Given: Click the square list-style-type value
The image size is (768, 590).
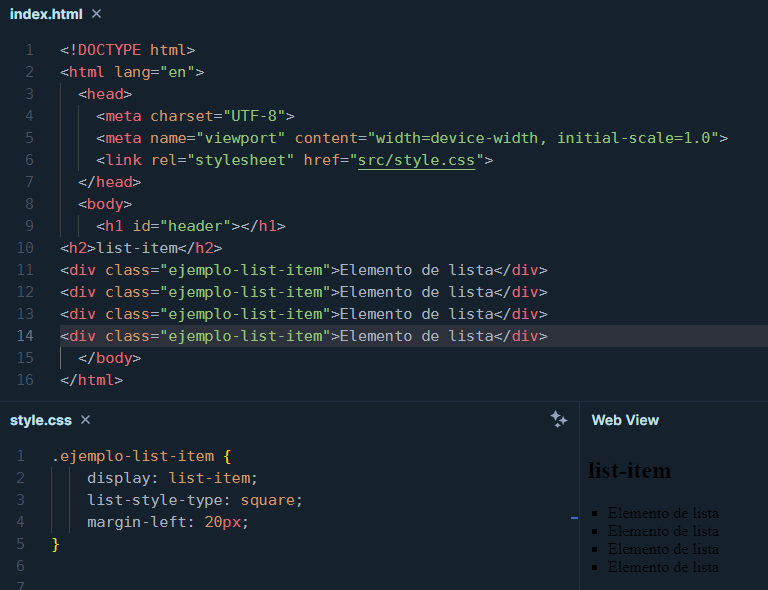Looking at the screenshot, I should tap(268, 500).
